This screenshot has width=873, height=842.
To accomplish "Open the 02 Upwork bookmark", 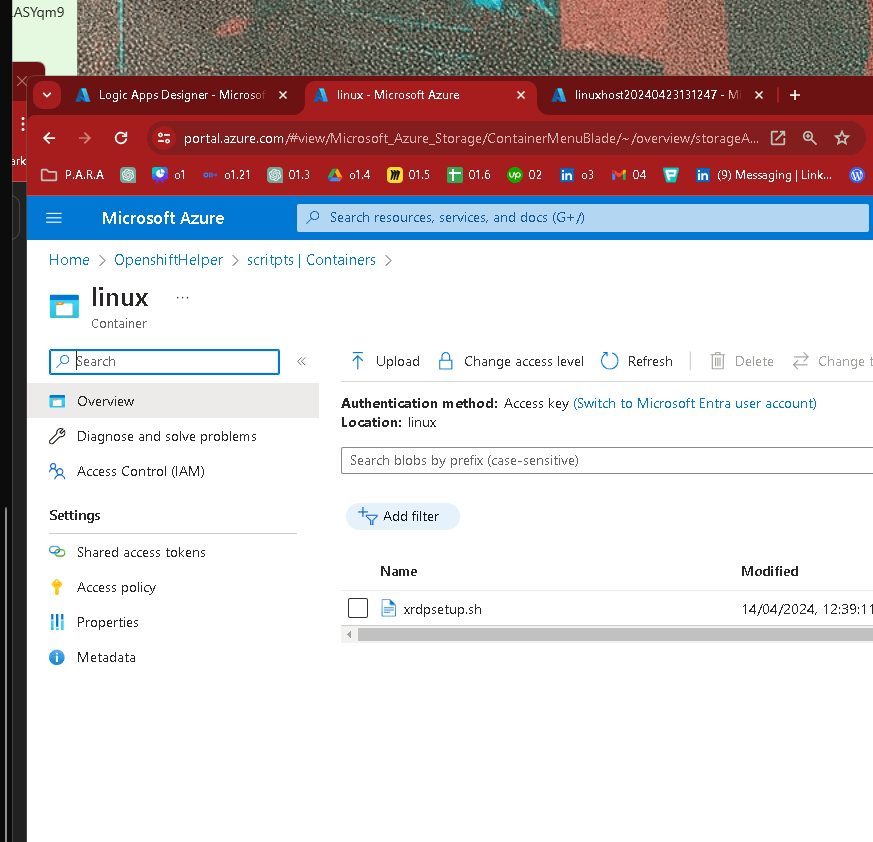I will click(524, 175).
